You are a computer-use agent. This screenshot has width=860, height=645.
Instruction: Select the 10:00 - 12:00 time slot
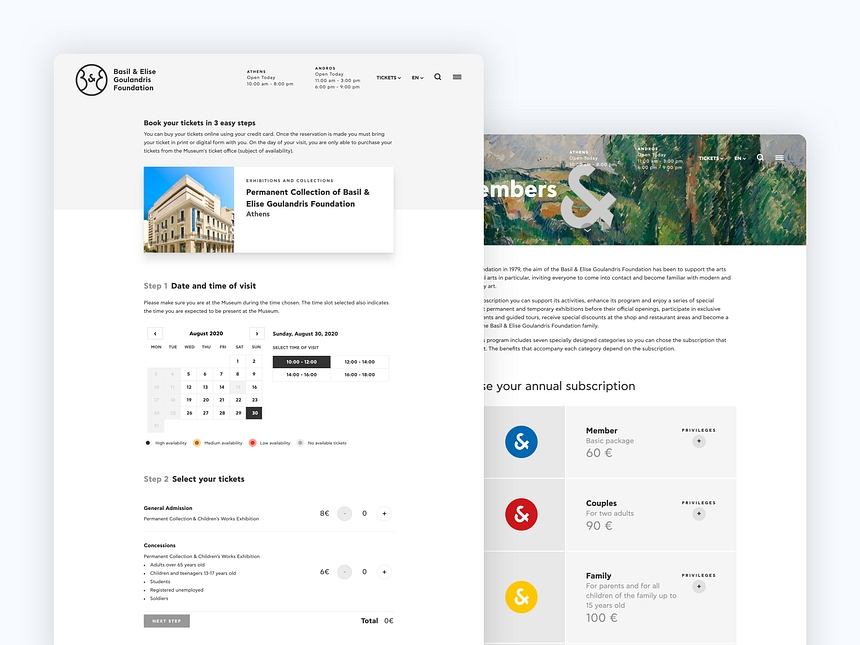[x=301, y=362]
